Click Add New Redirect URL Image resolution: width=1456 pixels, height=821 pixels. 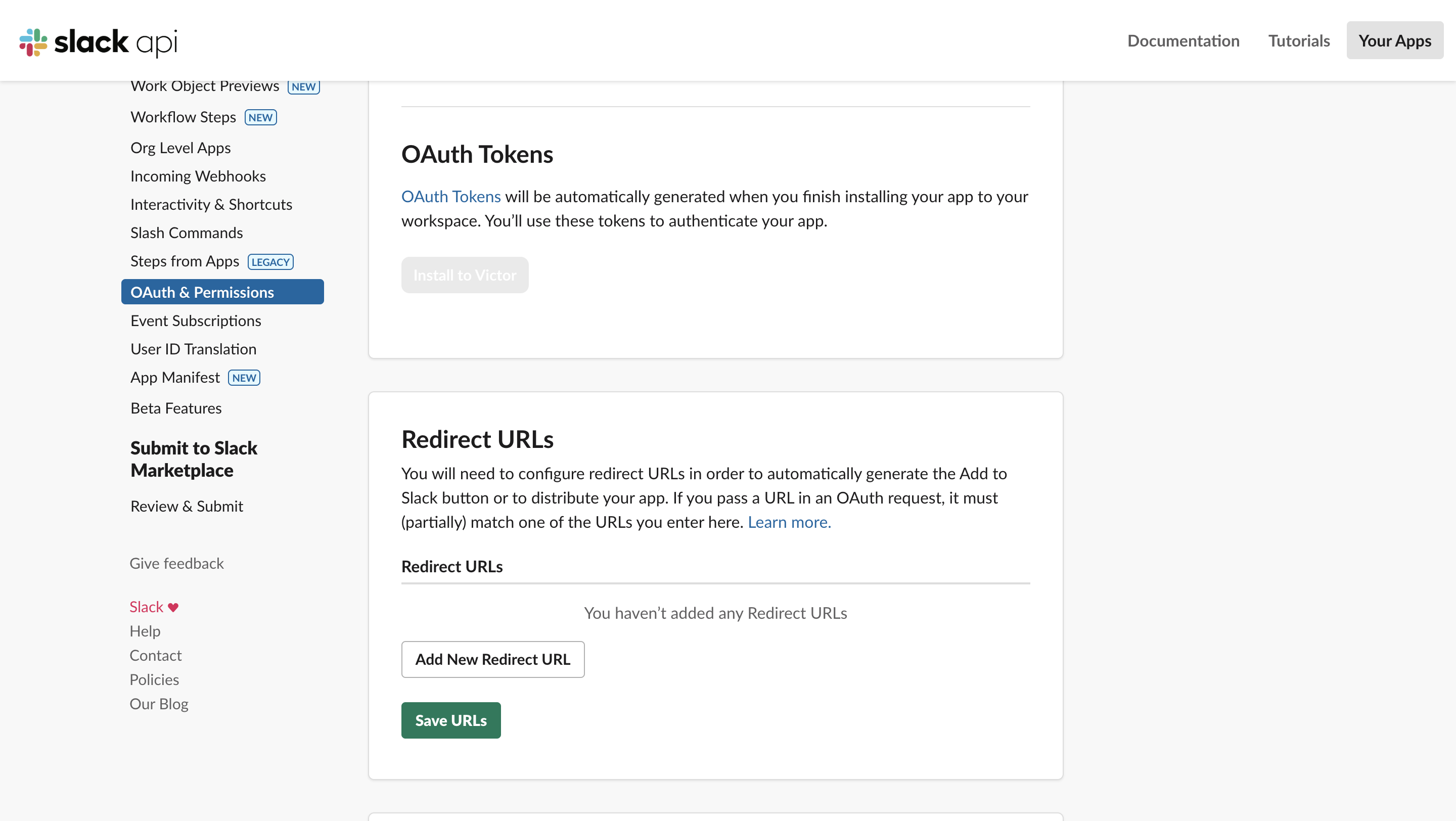[x=492, y=659]
